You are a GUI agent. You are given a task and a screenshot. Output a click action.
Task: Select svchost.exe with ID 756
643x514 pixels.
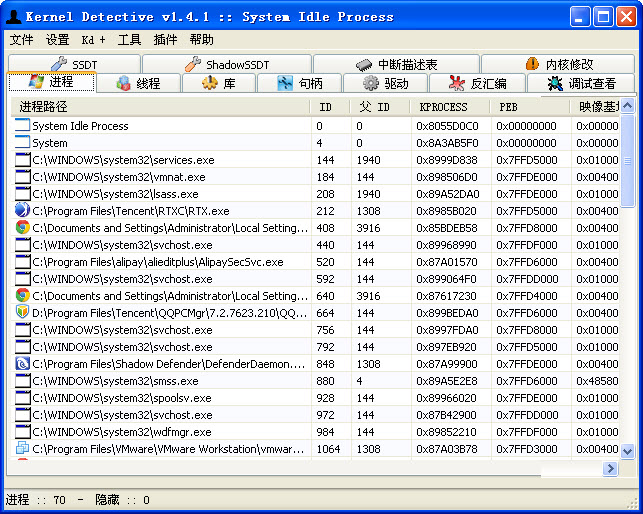(x=316, y=329)
